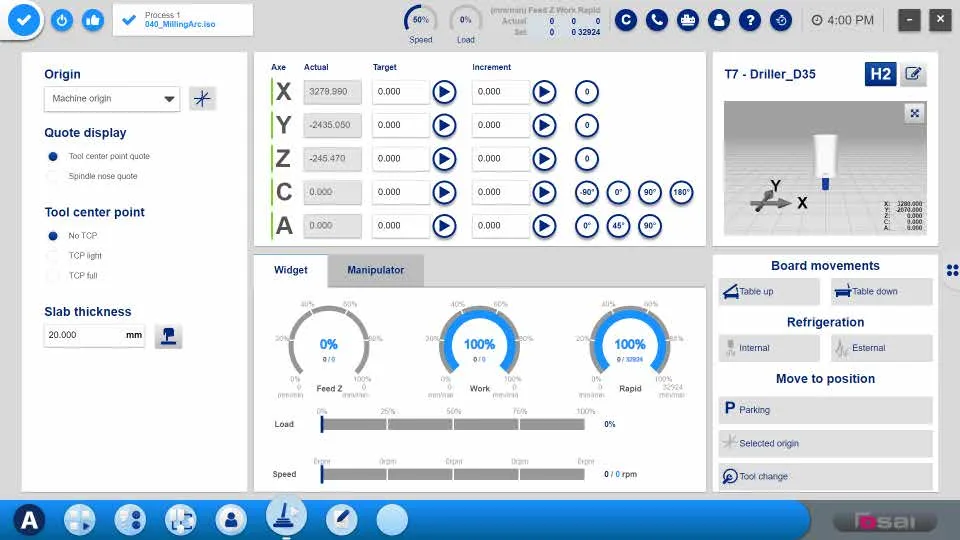Set C axis to -90°

click(x=587, y=192)
